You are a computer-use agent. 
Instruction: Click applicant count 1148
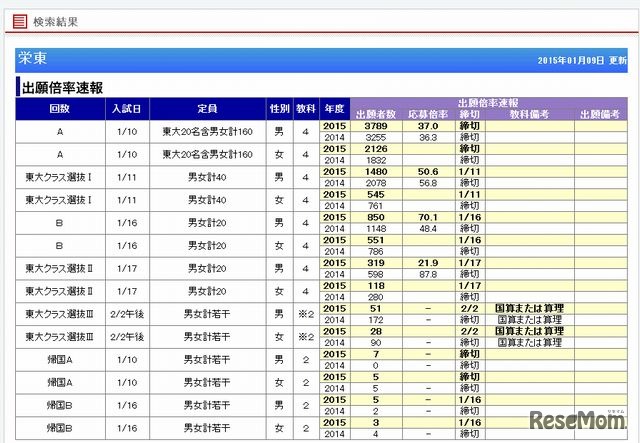[x=376, y=229]
